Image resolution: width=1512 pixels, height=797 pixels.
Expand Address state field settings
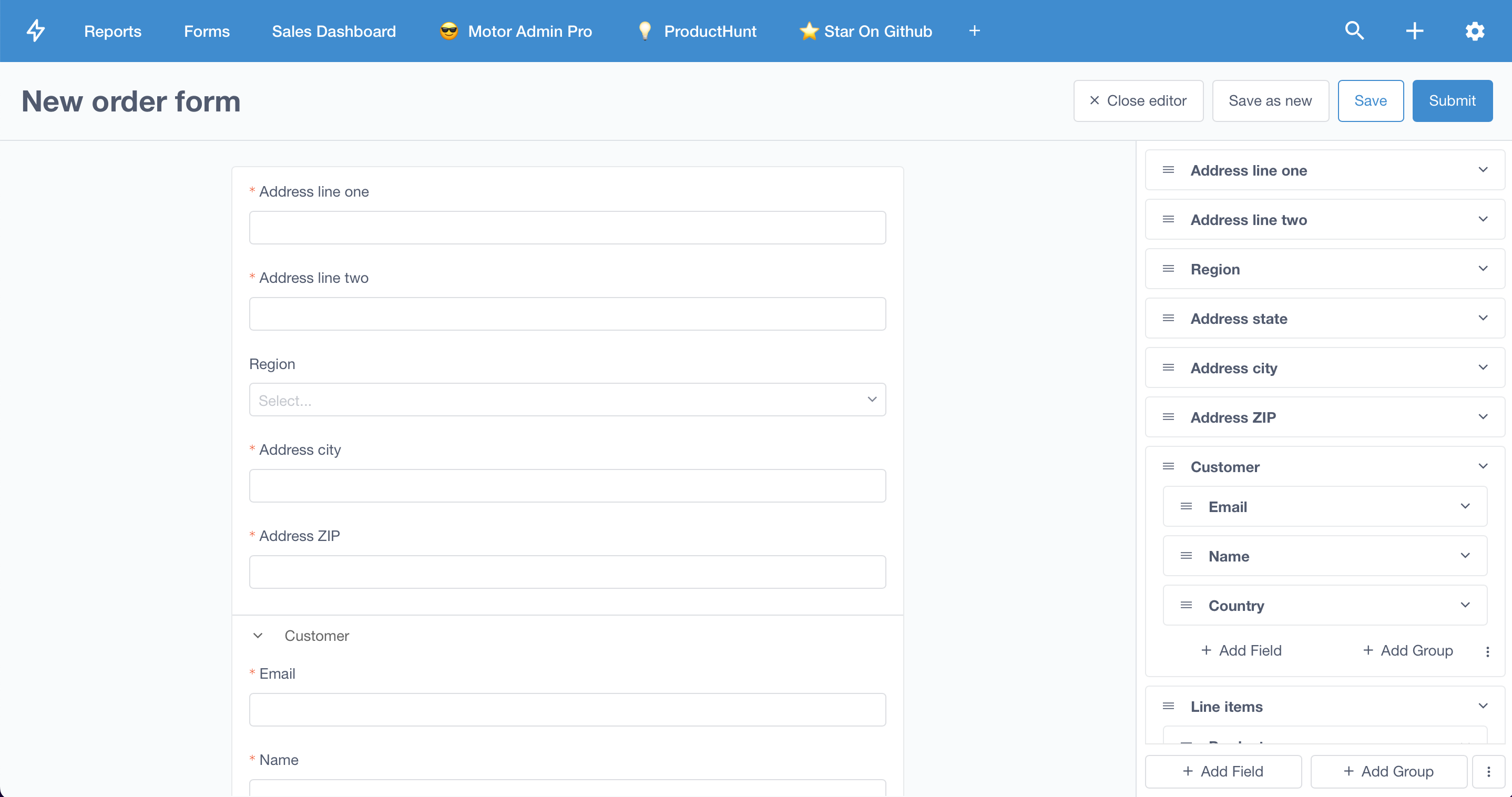point(1483,318)
